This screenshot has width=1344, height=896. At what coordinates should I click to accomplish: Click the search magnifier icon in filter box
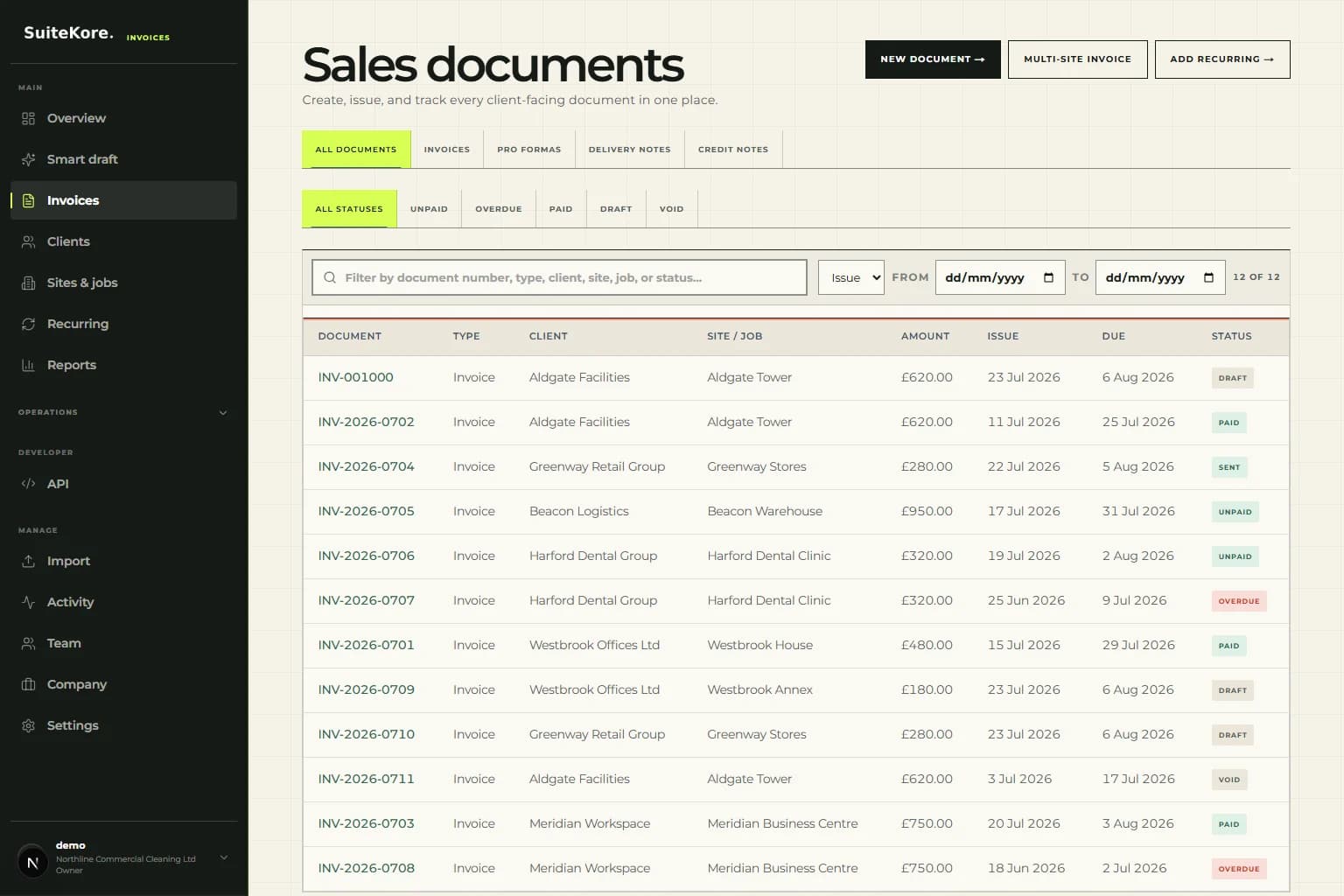pyautogui.click(x=330, y=277)
